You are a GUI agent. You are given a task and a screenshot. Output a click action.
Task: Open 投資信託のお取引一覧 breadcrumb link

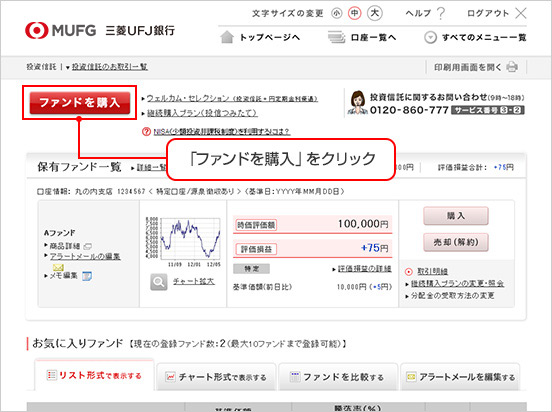110,67
